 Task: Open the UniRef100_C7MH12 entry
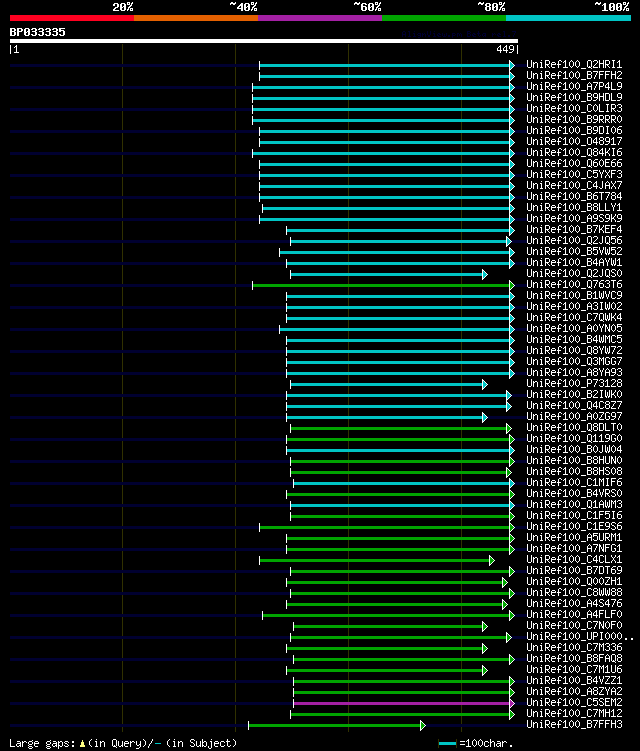click(x=574, y=714)
